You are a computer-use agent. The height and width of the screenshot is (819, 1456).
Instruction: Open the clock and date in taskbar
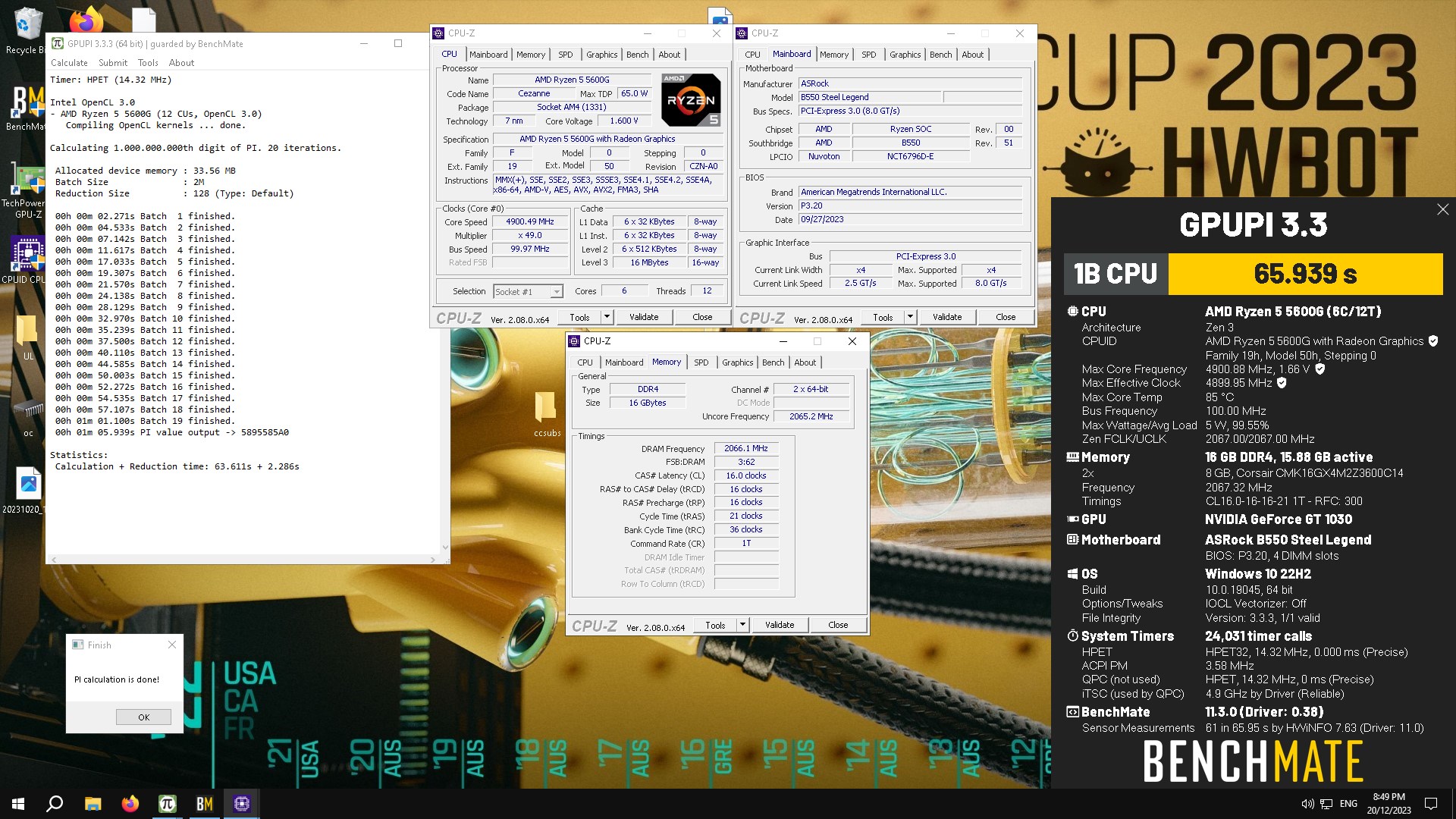pyautogui.click(x=1389, y=804)
